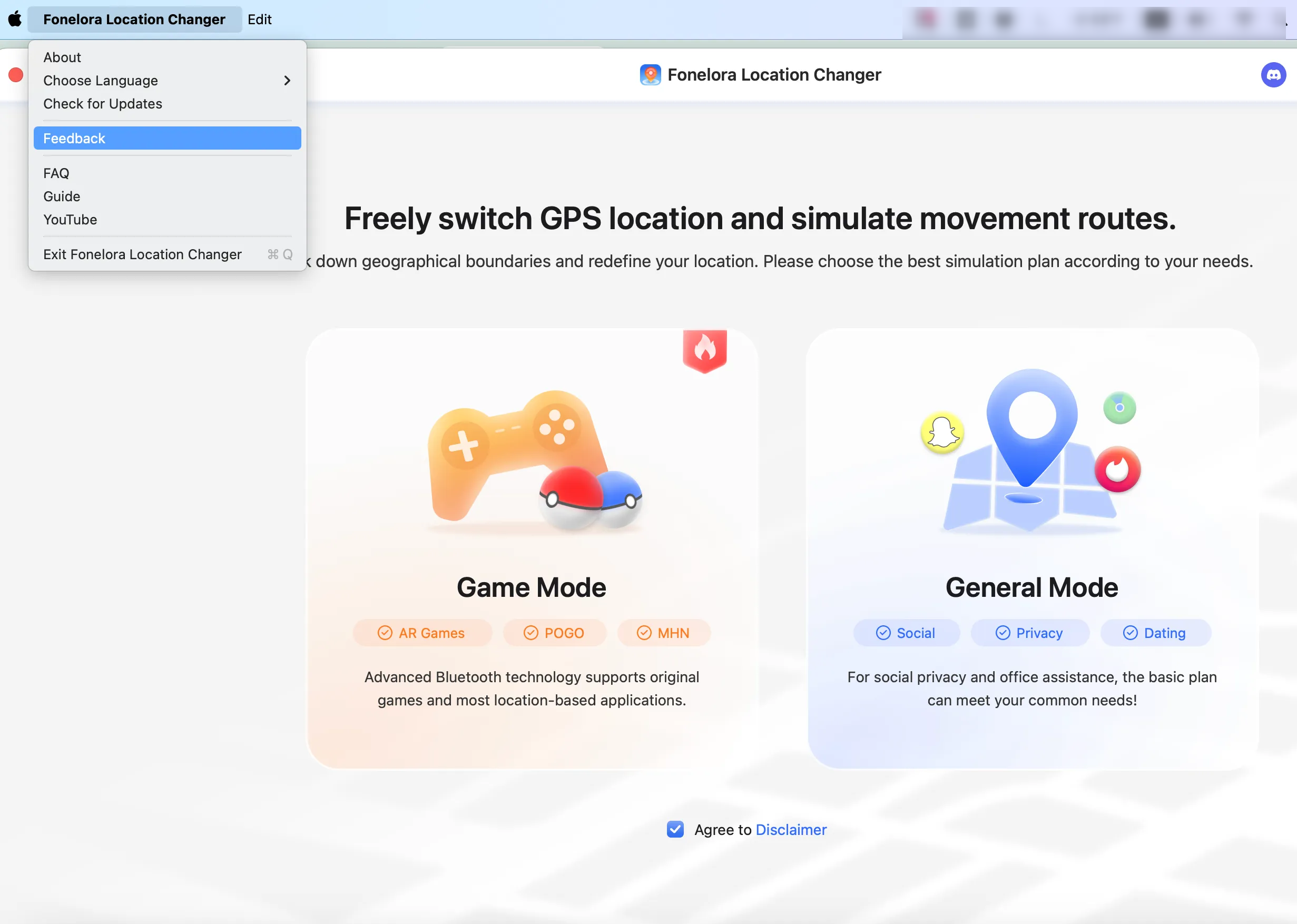The width and height of the screenshot is (1297, 924).
Task: Click the Social tag
Action: point(906,633)
